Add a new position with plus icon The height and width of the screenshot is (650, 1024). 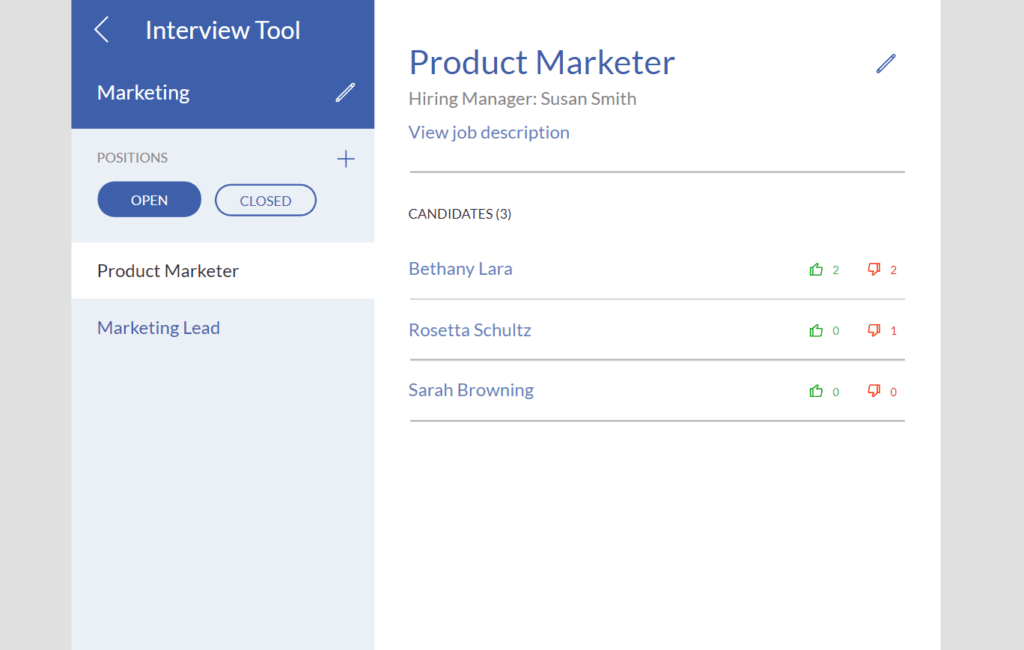[x=345, y=159]
